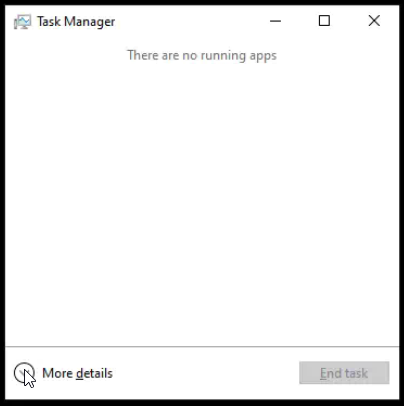Click the Task Manager app icon in title bar

(22, 22)
